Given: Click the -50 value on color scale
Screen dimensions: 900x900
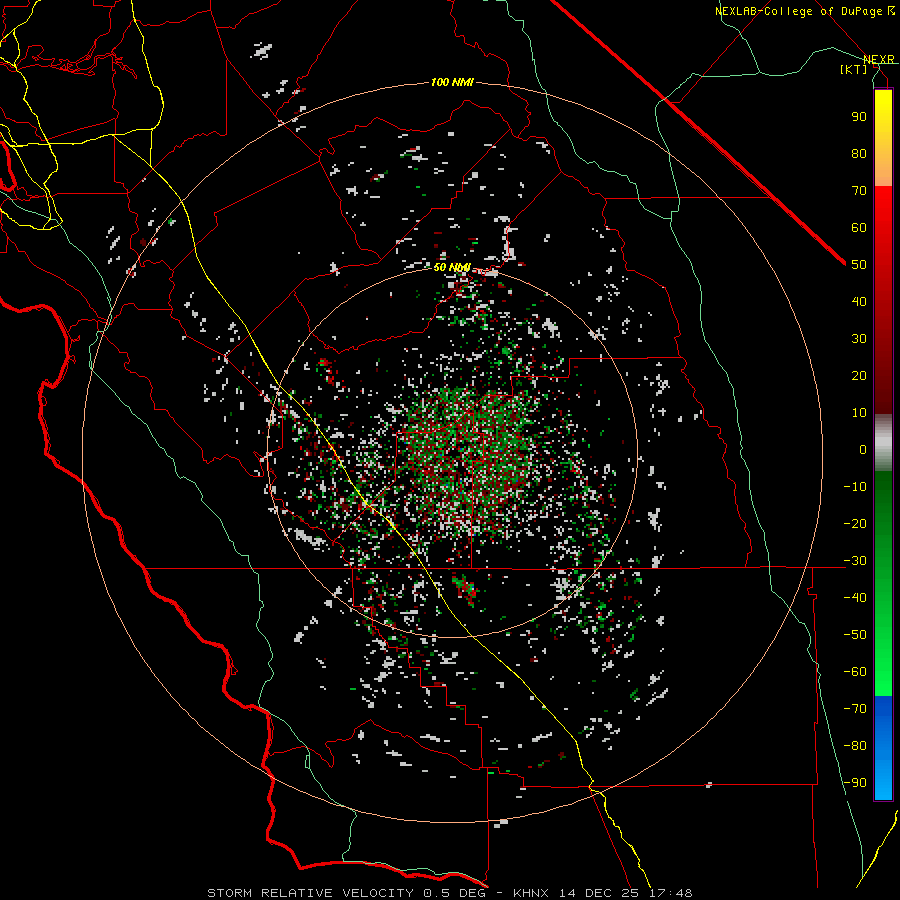Looking at the screenshot, I should coord(855,634).
